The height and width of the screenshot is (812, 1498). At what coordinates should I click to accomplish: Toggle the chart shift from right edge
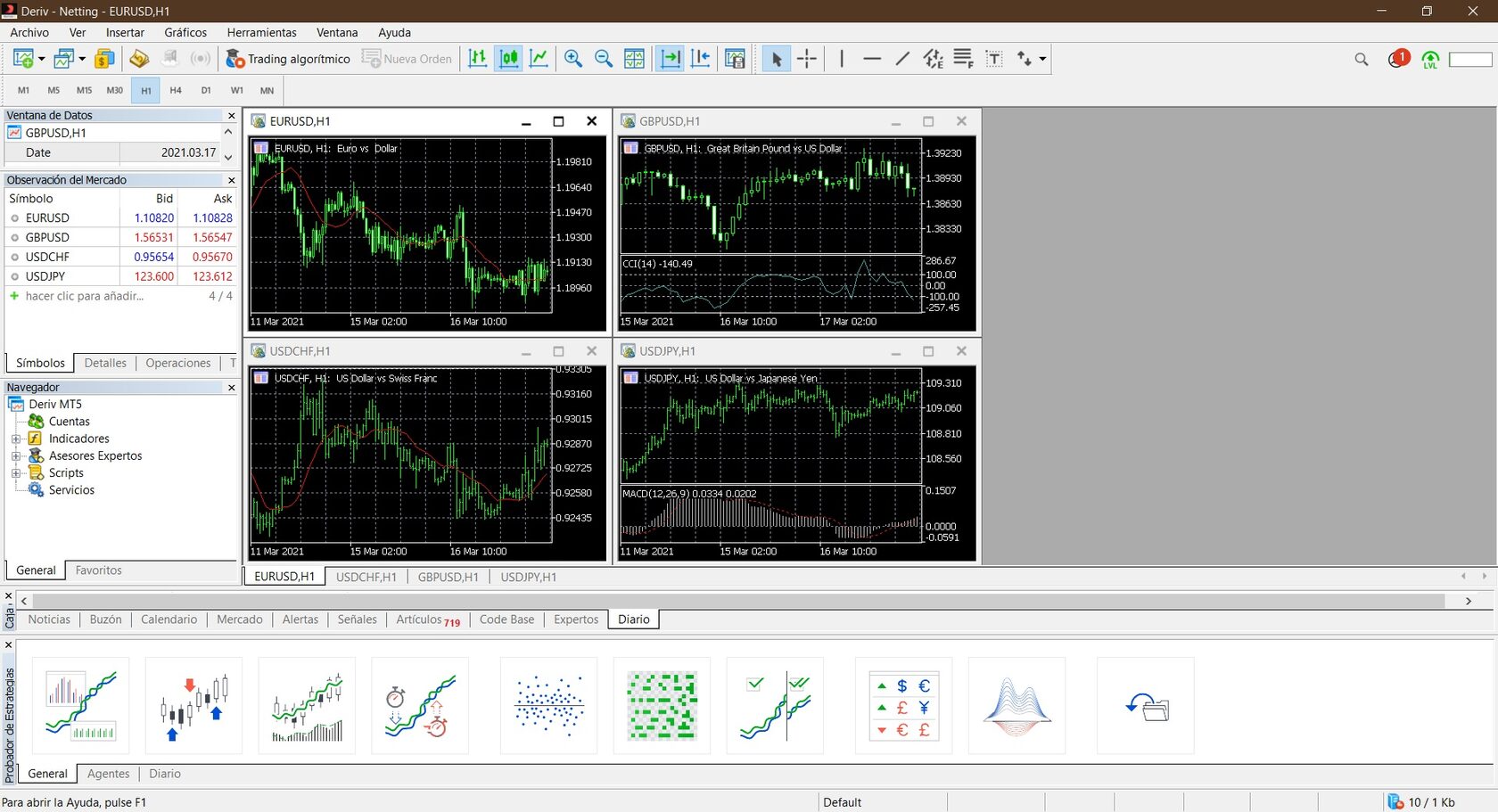pyautogui.click(x=701, y=58)
